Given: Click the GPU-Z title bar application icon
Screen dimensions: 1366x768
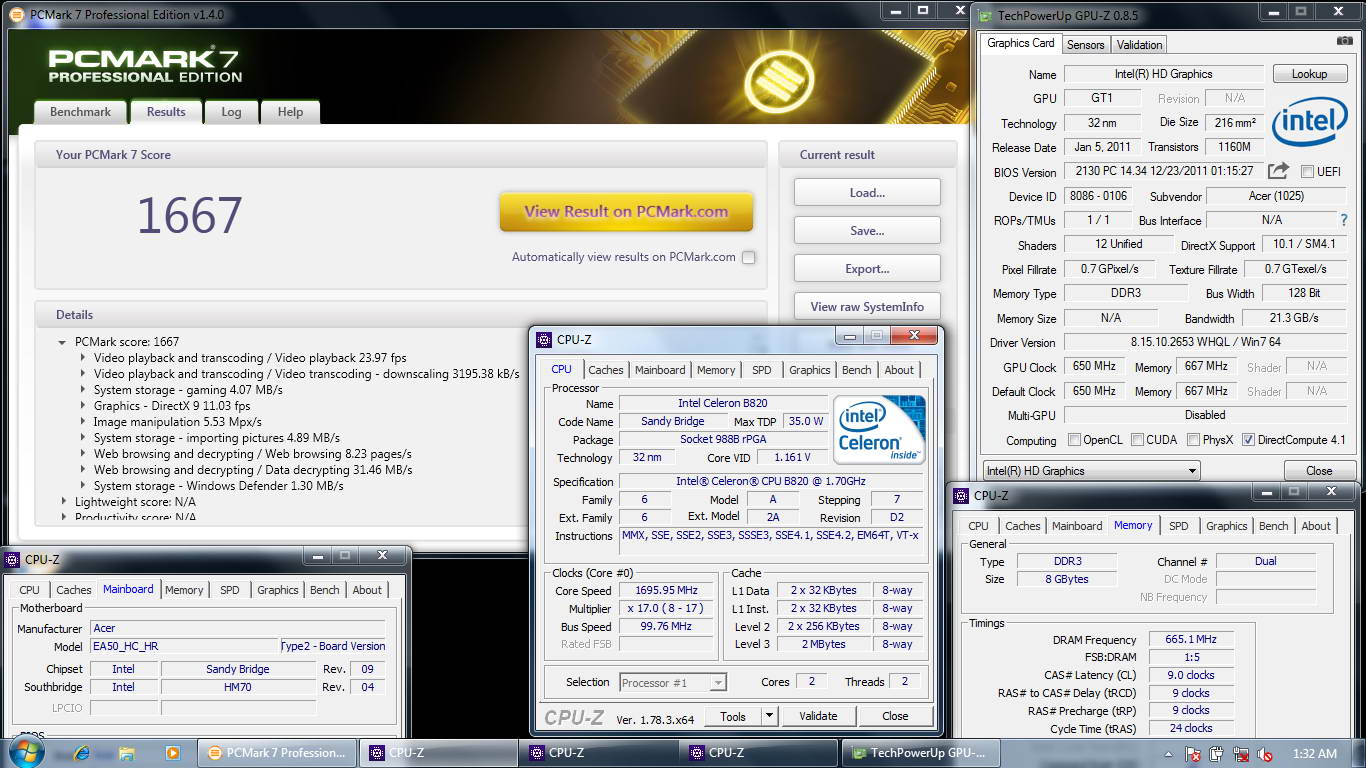Looking at the screenshot, I should coord(986,15).
